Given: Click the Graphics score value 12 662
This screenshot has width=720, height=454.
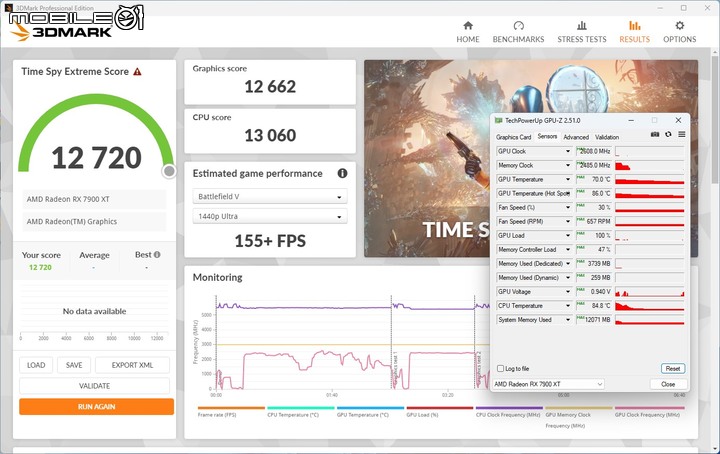Looking at the screenshot, I should [270, 86].
